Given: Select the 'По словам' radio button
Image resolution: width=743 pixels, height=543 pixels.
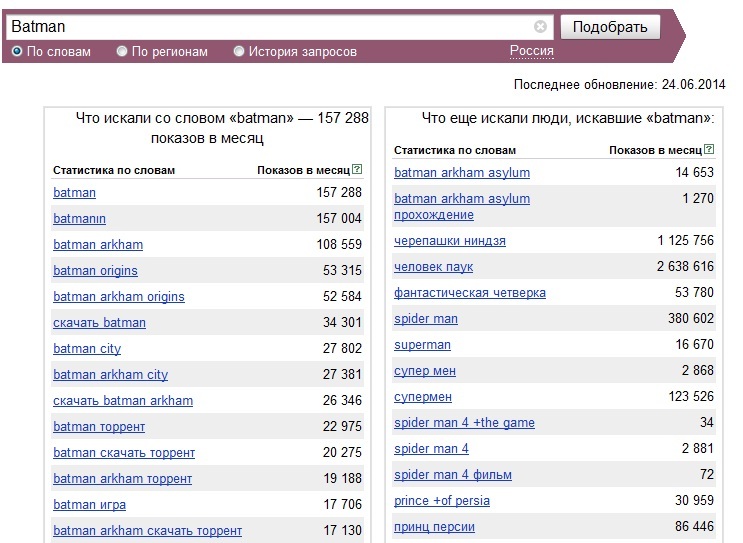Looking at the screenshot, I should tap(17, 51).
